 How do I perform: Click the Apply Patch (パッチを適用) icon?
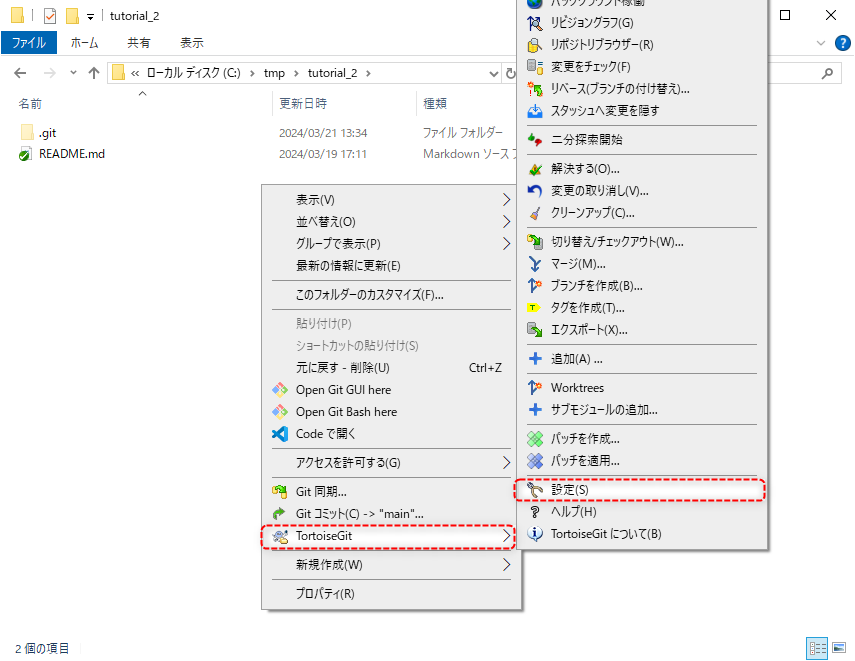535,461
